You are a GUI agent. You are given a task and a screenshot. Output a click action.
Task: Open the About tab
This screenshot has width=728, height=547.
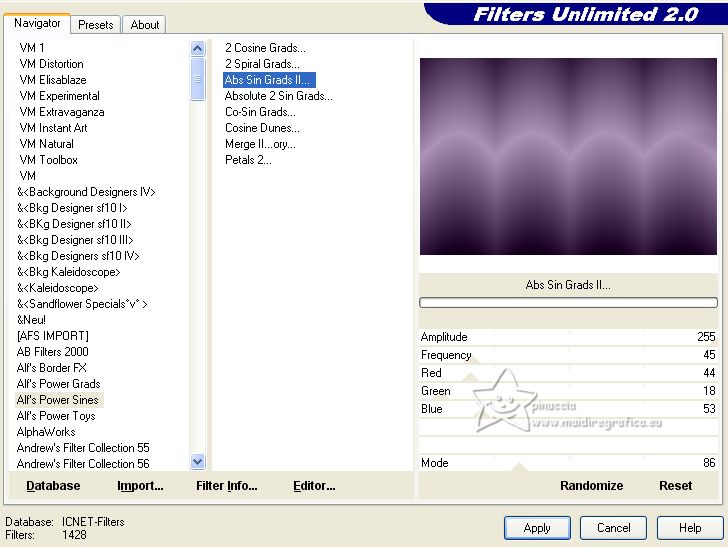coord(144,25)
